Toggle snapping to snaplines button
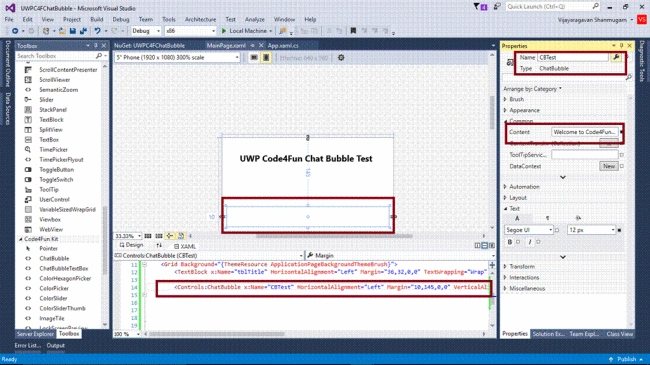This screenshot has width=650, height=365. 170,236
